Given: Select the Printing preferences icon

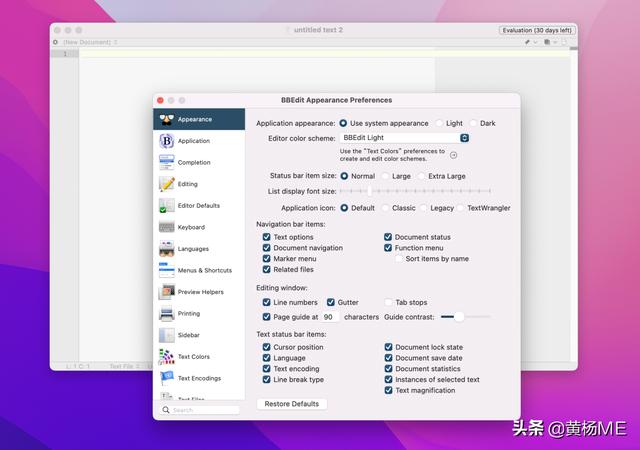Looking at the screenshot, I should 166,313.
